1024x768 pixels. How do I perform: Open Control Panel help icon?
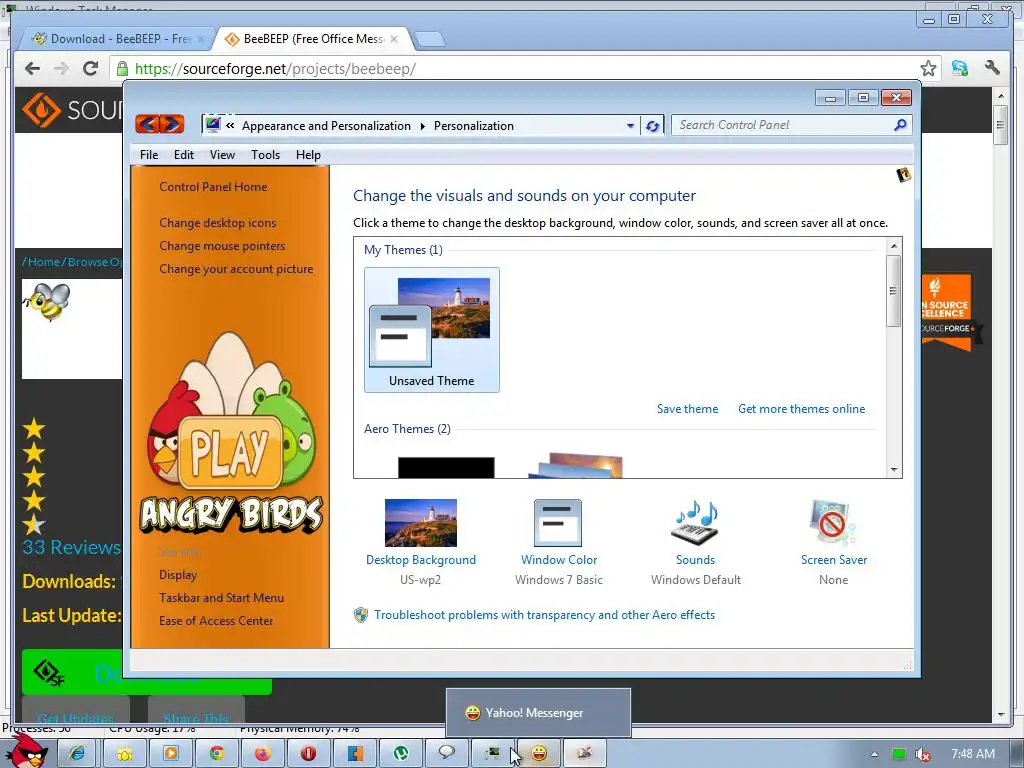tap(904, 174)
